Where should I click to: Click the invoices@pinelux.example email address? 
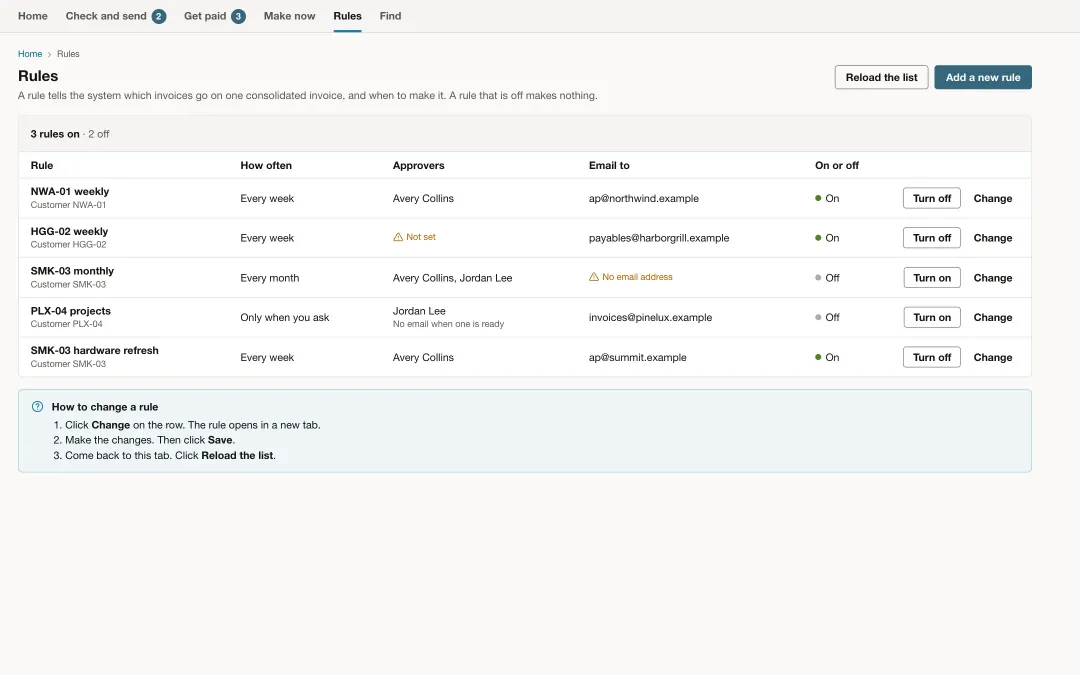coord(650,318)
